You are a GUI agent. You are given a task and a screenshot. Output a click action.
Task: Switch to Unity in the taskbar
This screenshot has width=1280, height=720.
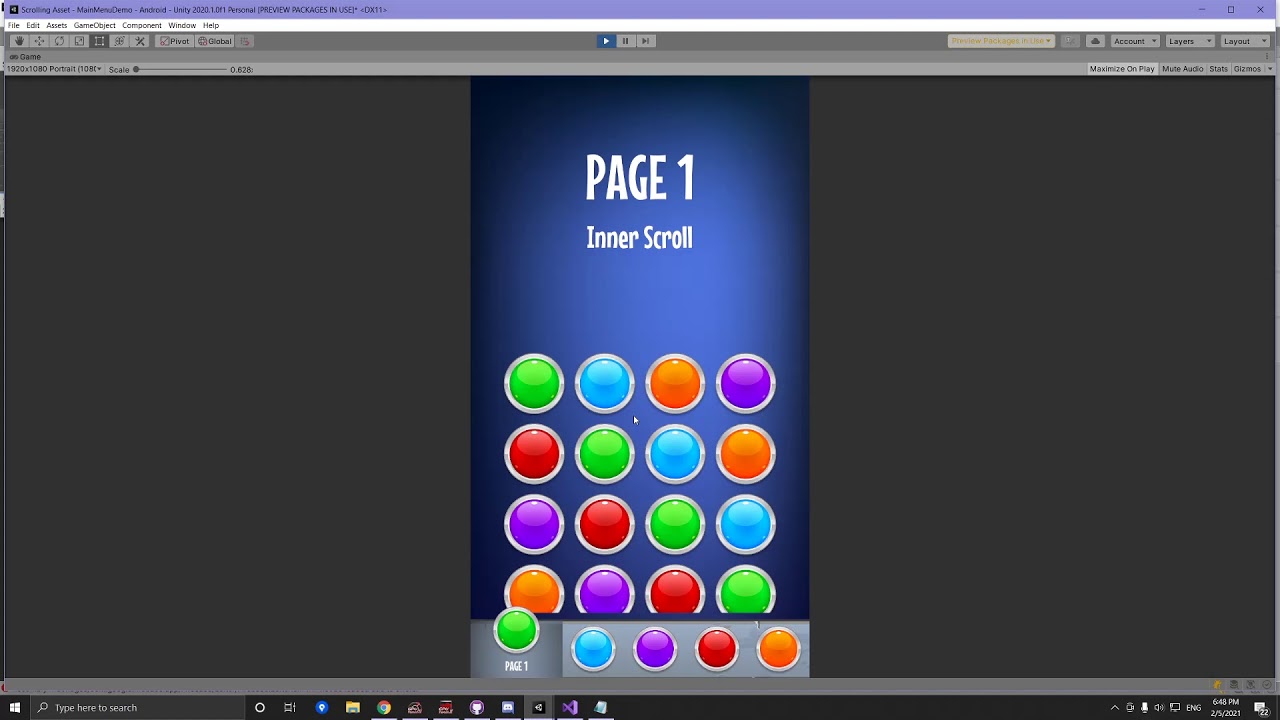(x=538, y=708)
